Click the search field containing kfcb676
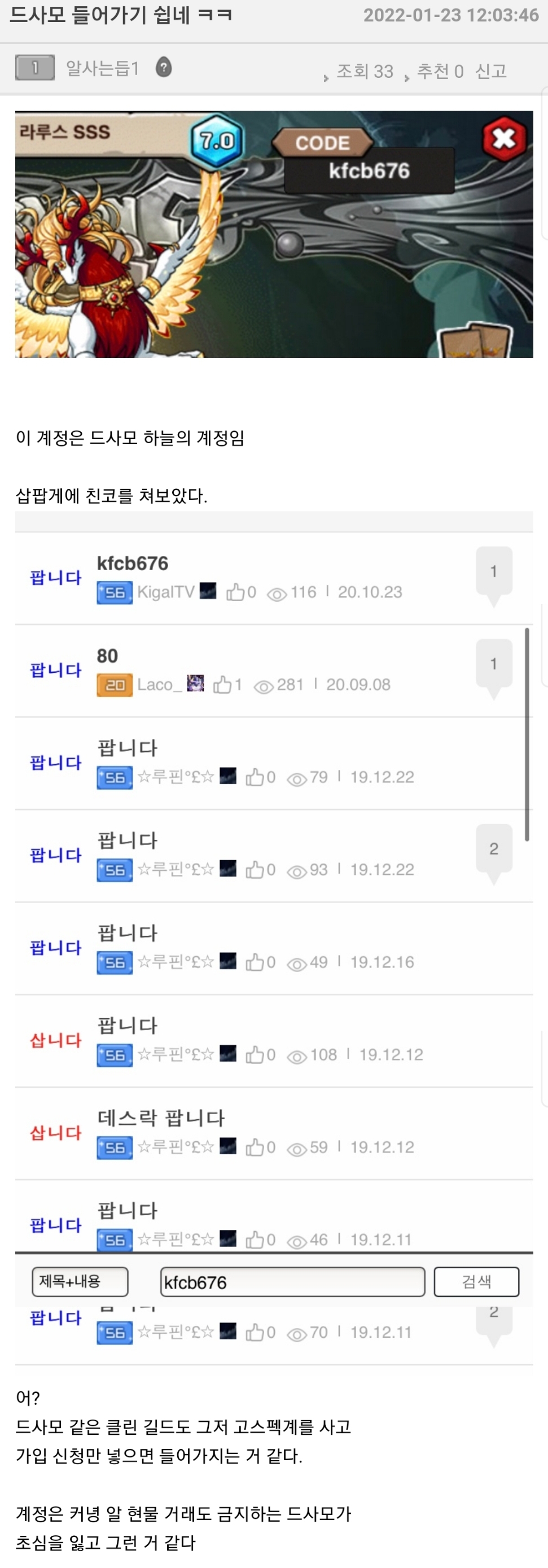The image size is (548, 1568). click(292, 1282)
